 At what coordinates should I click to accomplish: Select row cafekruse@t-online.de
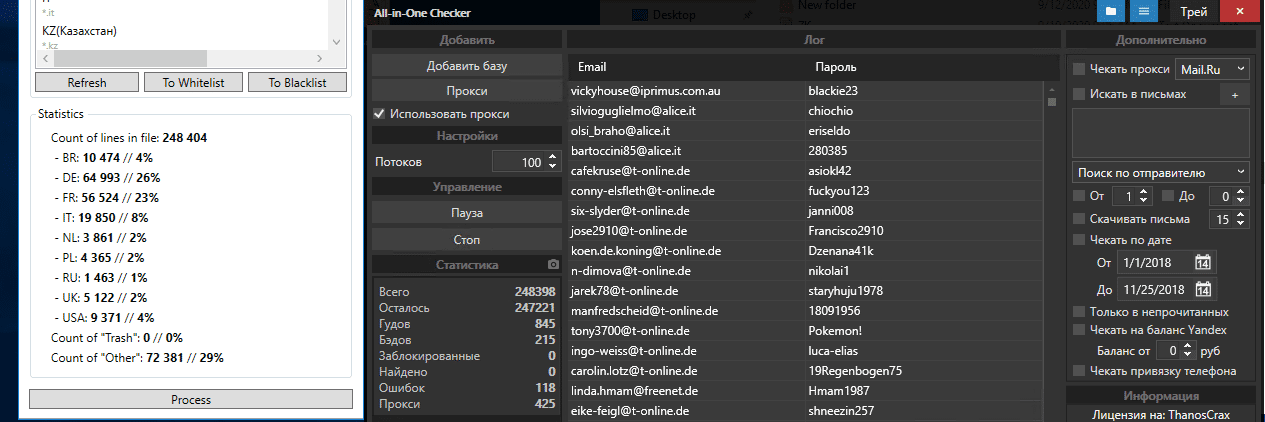coord(805,171)
